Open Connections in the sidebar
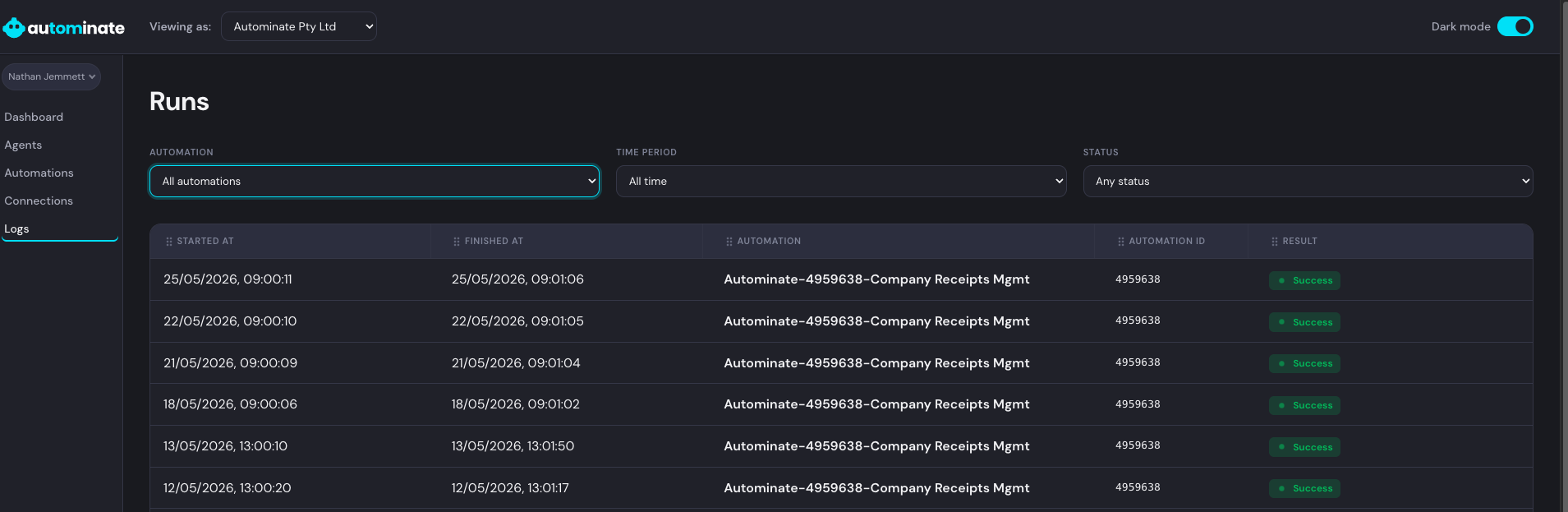Viewport: 1568px width, 512px height. pos(39,201)
